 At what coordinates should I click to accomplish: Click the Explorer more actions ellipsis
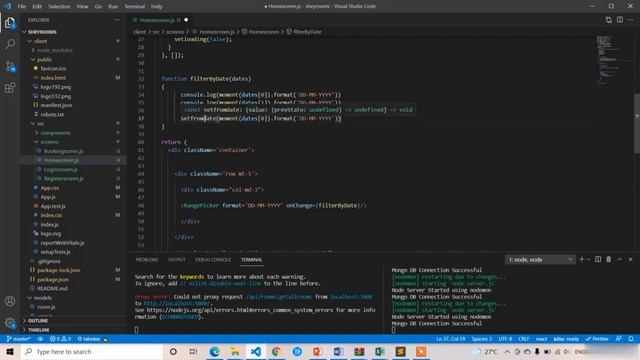117,20
